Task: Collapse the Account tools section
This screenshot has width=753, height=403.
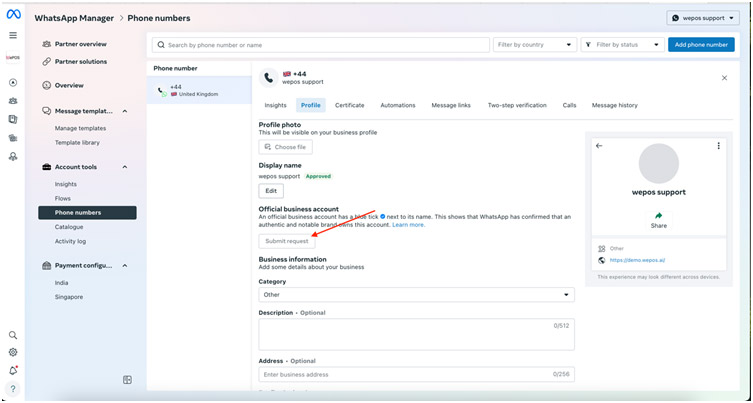Action: [x=125, y=167]
